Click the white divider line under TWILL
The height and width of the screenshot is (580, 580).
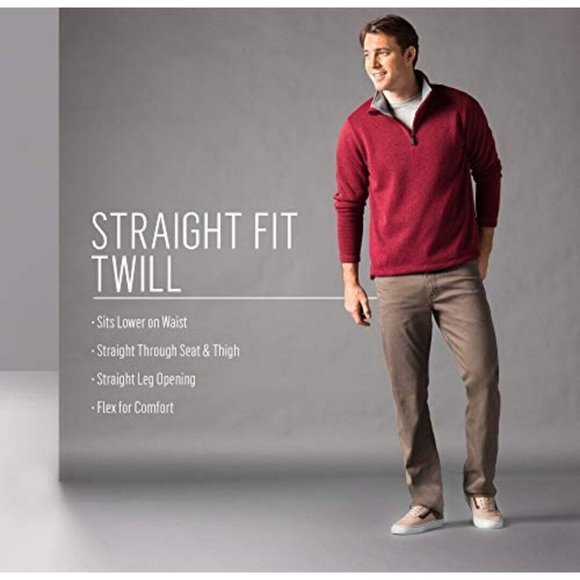(235, 298)
